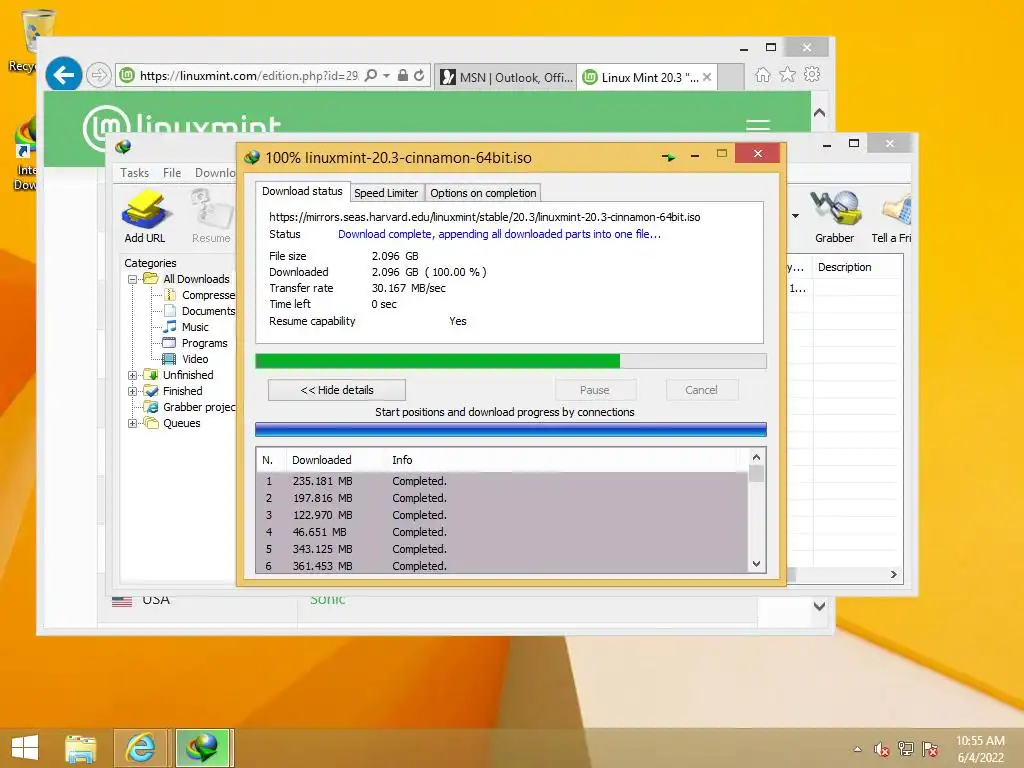Show hidden tray icons arrow
1024x768 pixels.
[x=857, y=749]
